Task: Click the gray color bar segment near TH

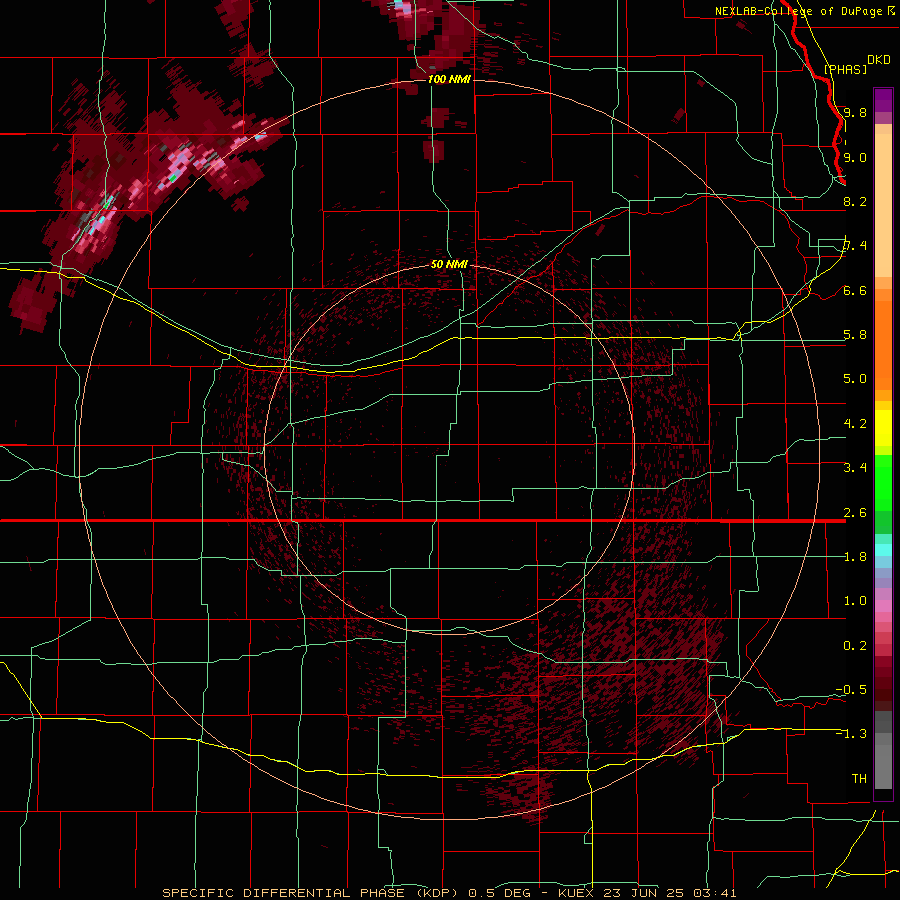Action: (883, 766)
